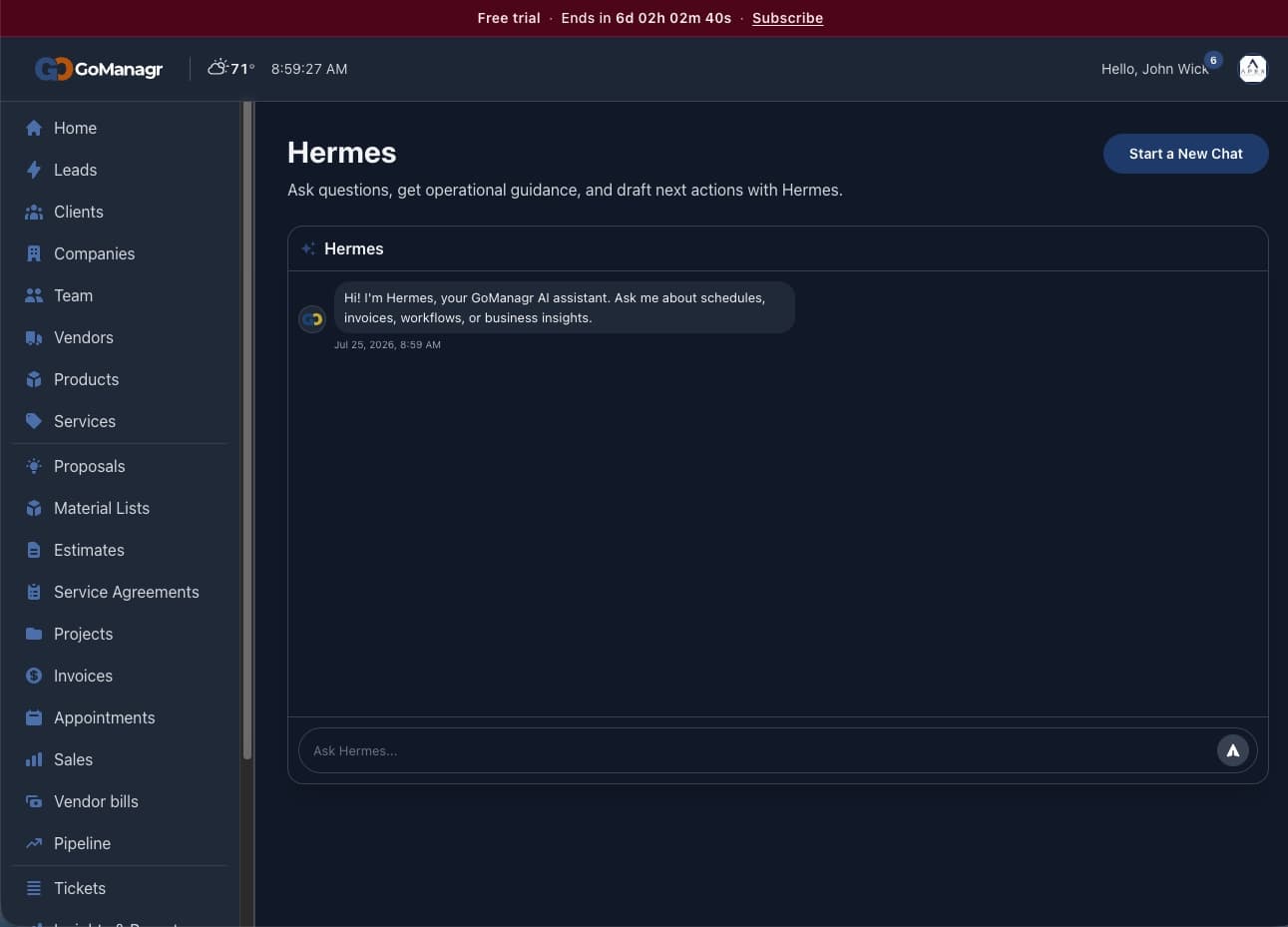Screen dimensions: 1288x927
Task: Navigate to Companies
Action: click(x=121, y=253)
